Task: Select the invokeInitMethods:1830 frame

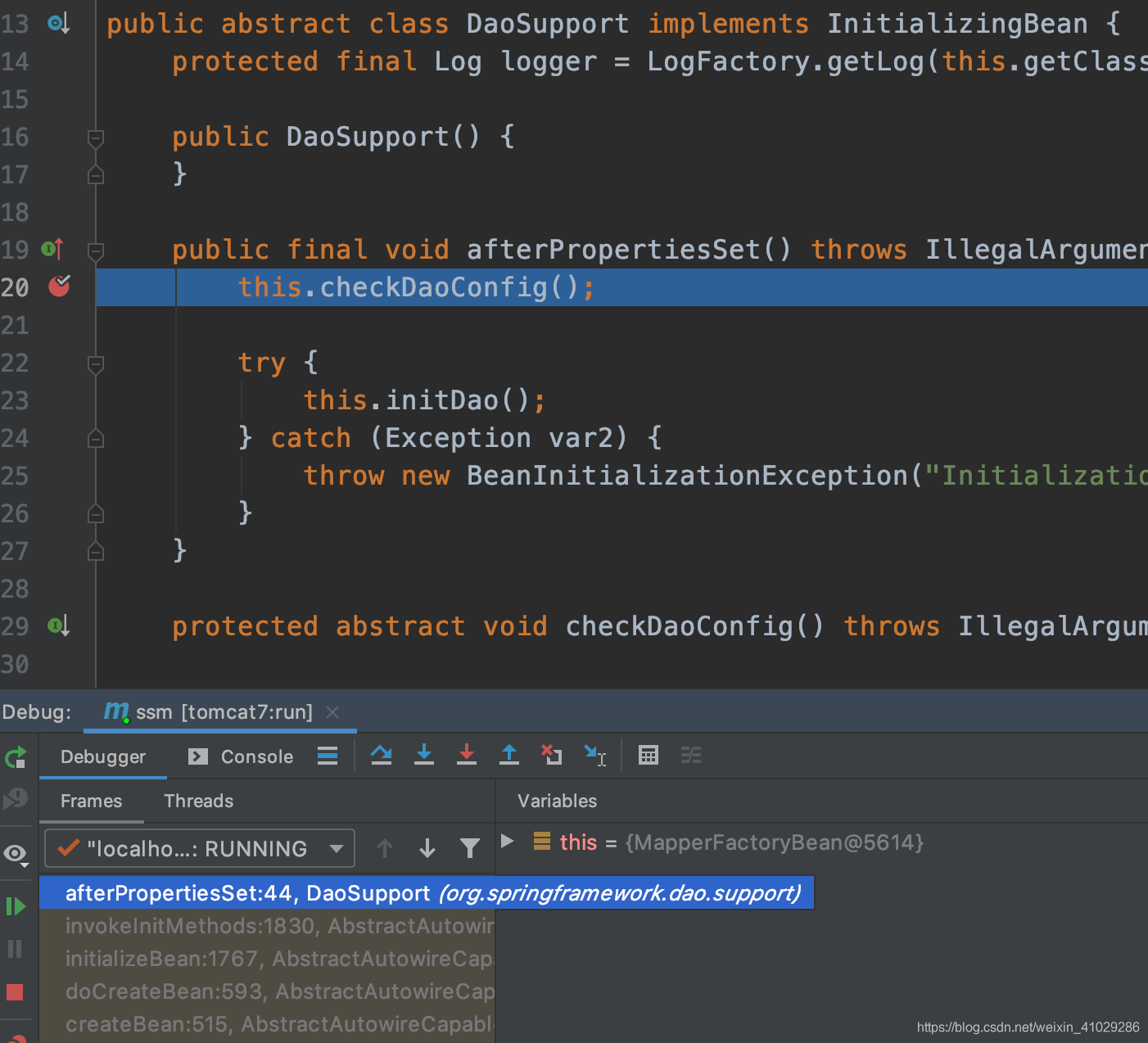Action: pos(267,926)
